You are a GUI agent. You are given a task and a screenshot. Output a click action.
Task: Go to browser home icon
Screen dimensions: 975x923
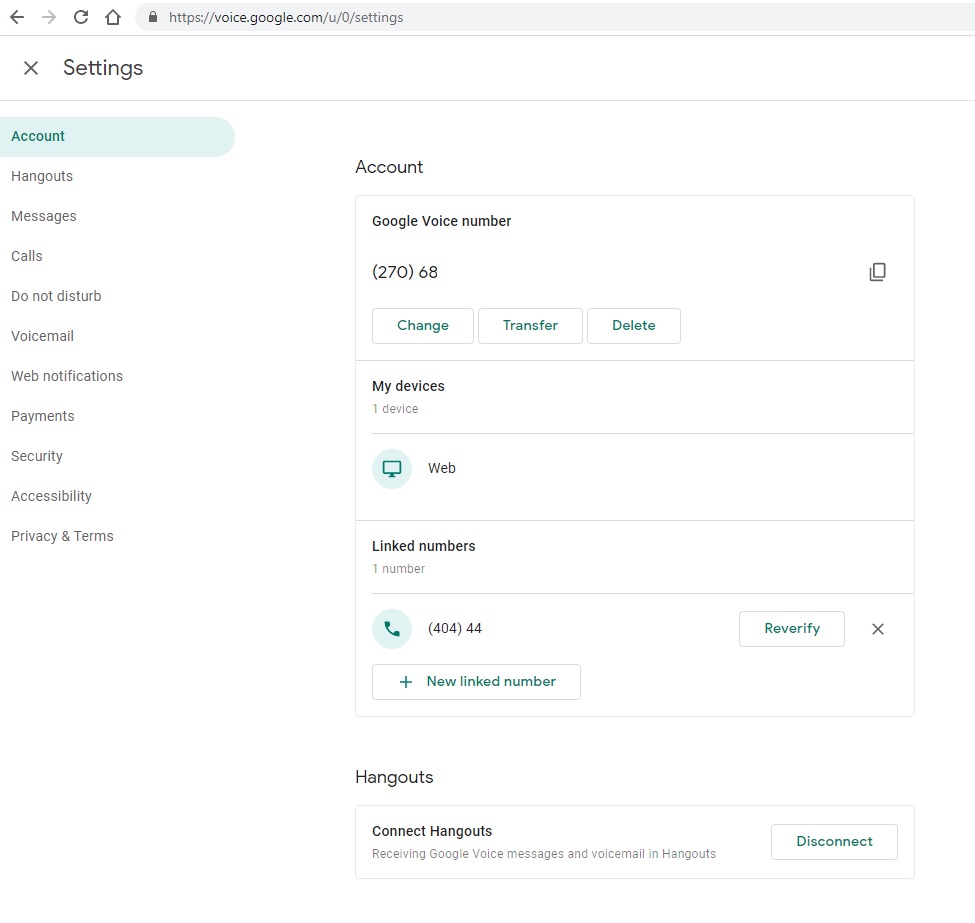pos(113,17)
